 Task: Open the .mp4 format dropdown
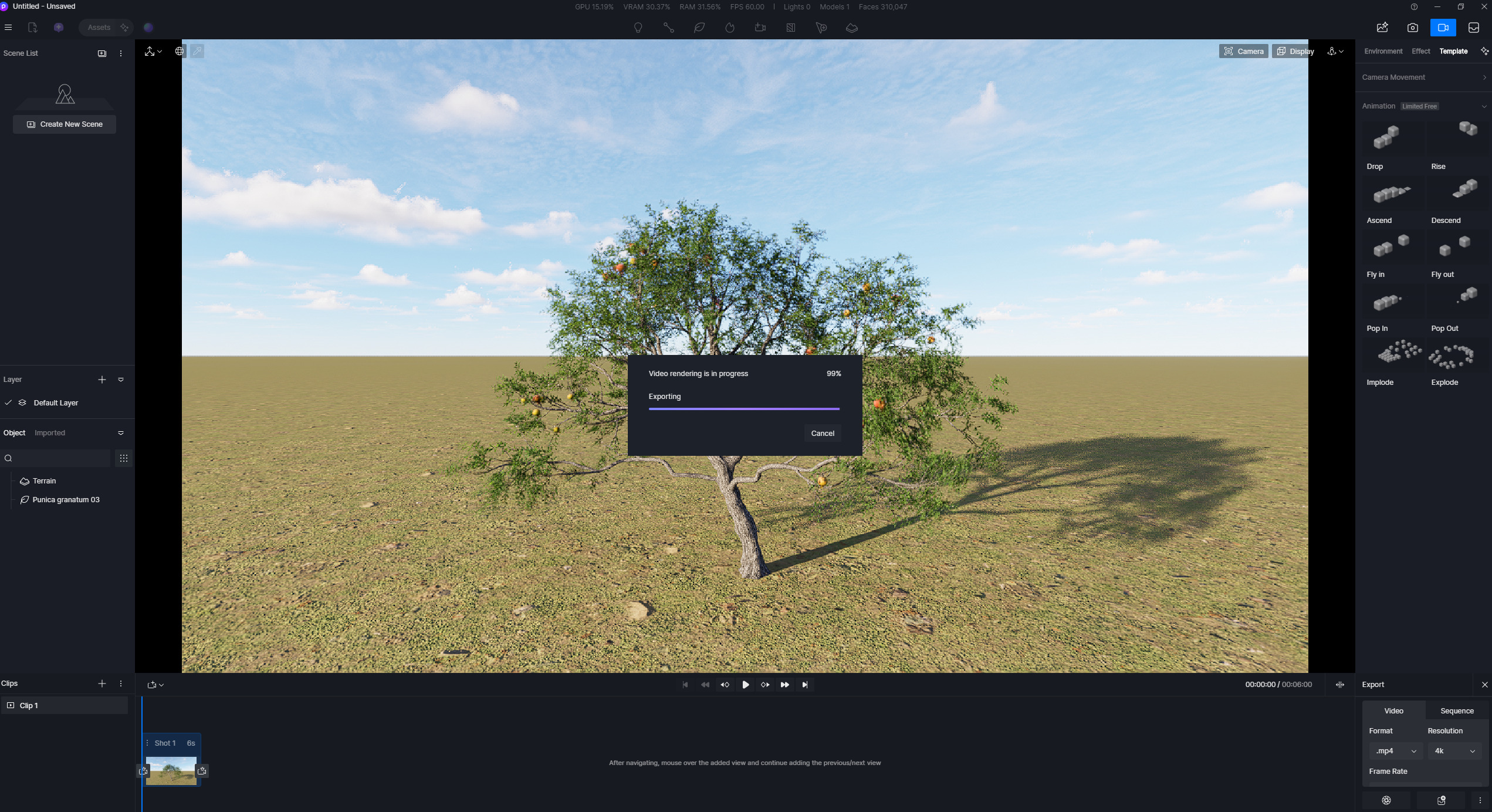pos(1395,751)
